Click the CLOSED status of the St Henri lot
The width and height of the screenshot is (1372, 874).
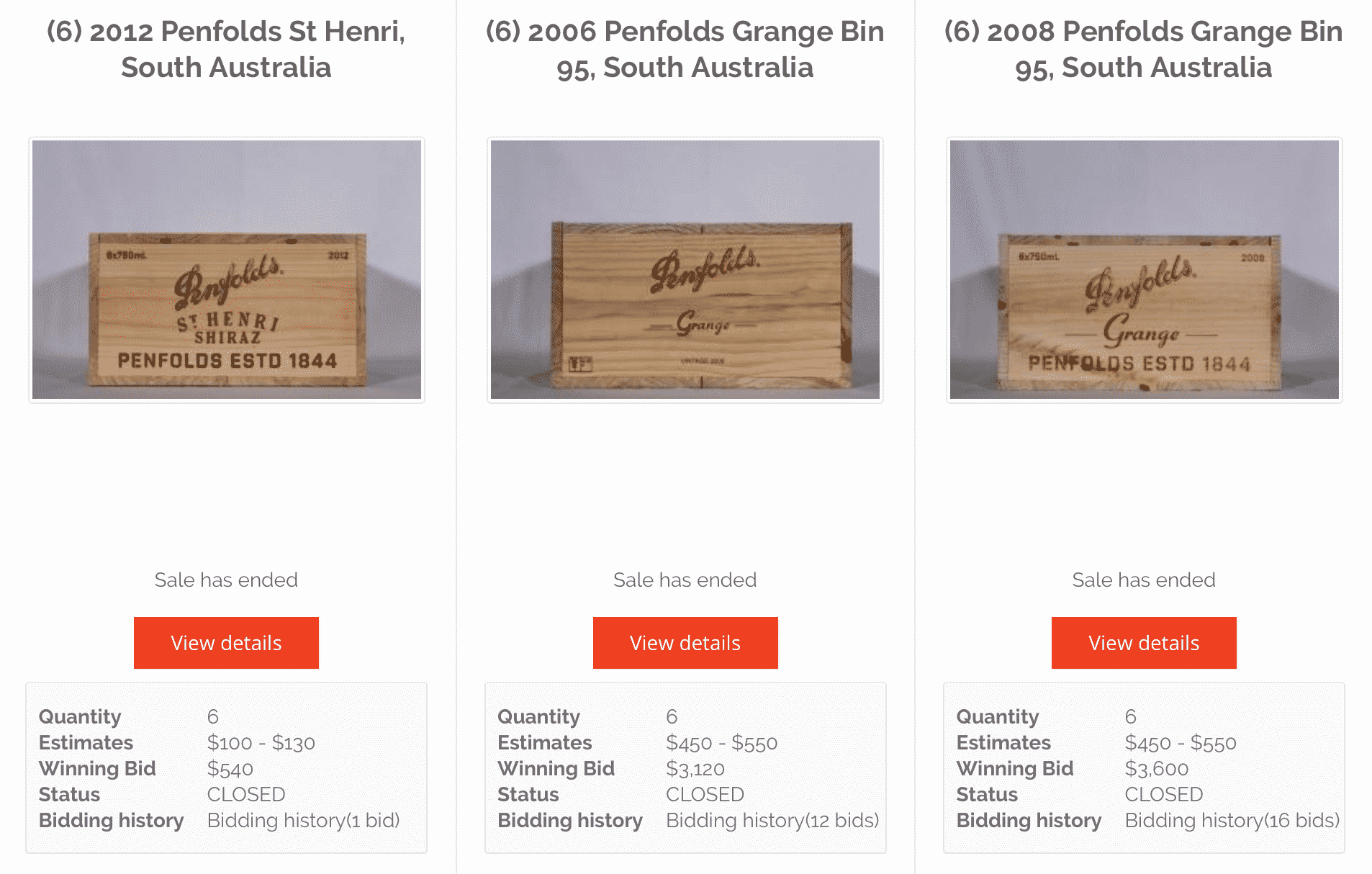point(246,795)
